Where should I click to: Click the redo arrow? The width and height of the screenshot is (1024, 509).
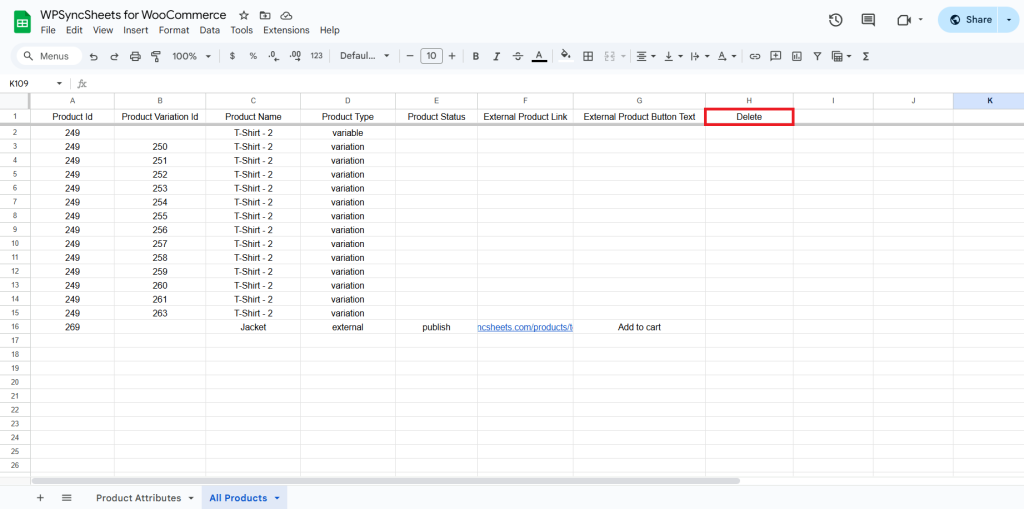[x=114, y=56]
